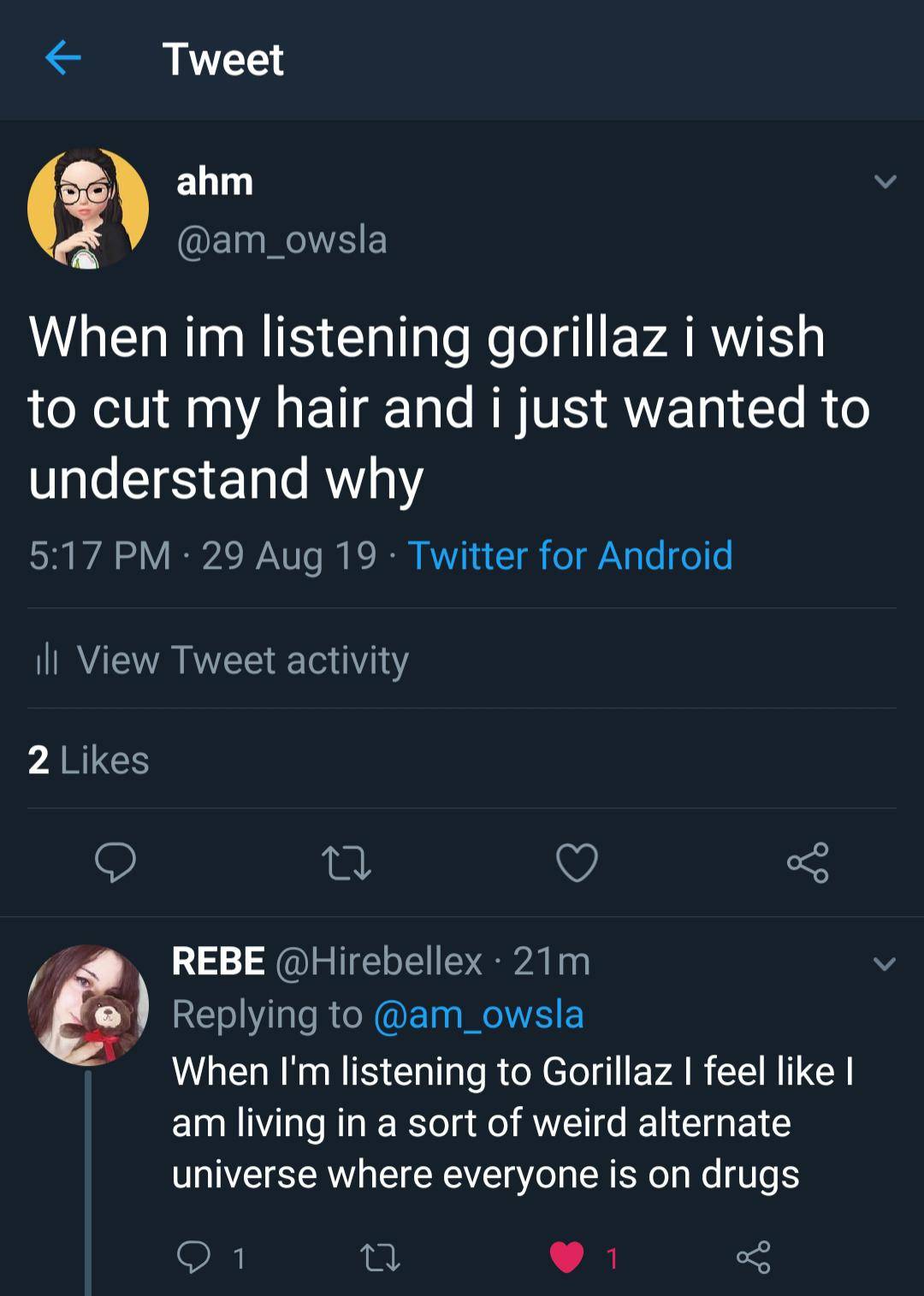Open the options menu on ahm's tweet
The height and width of the screenshot is (1296, 924).
(x=882, y=182)
